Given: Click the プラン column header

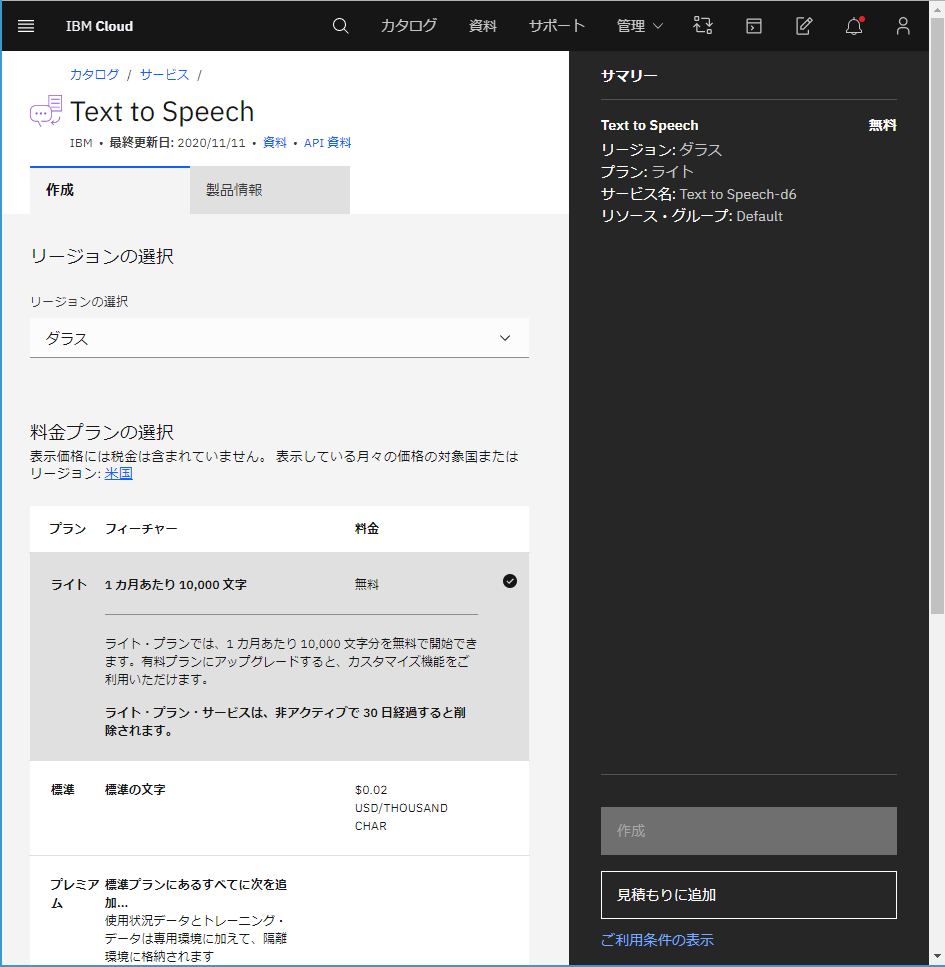Looking at the screenshot, I should click(x=67, y=529).
